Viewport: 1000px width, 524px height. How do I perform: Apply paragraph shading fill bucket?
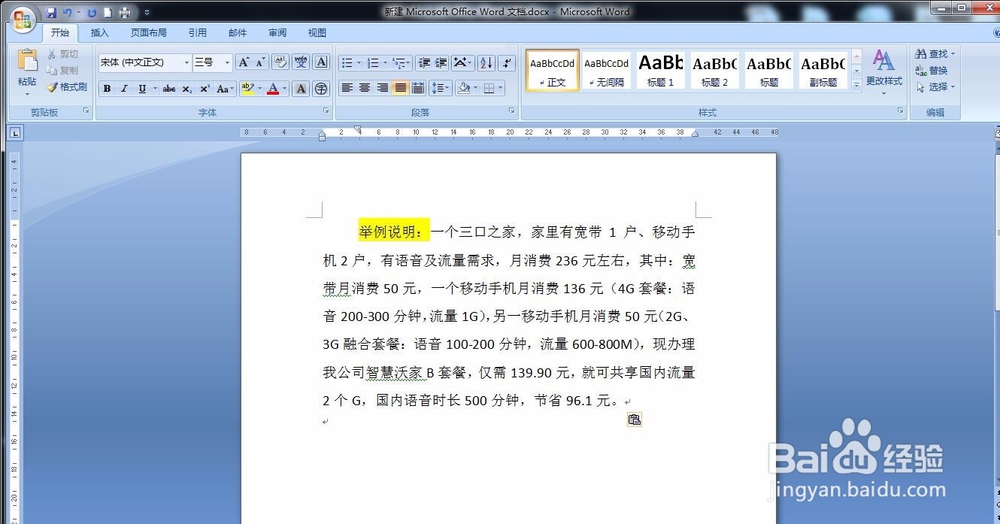[464, 88]
